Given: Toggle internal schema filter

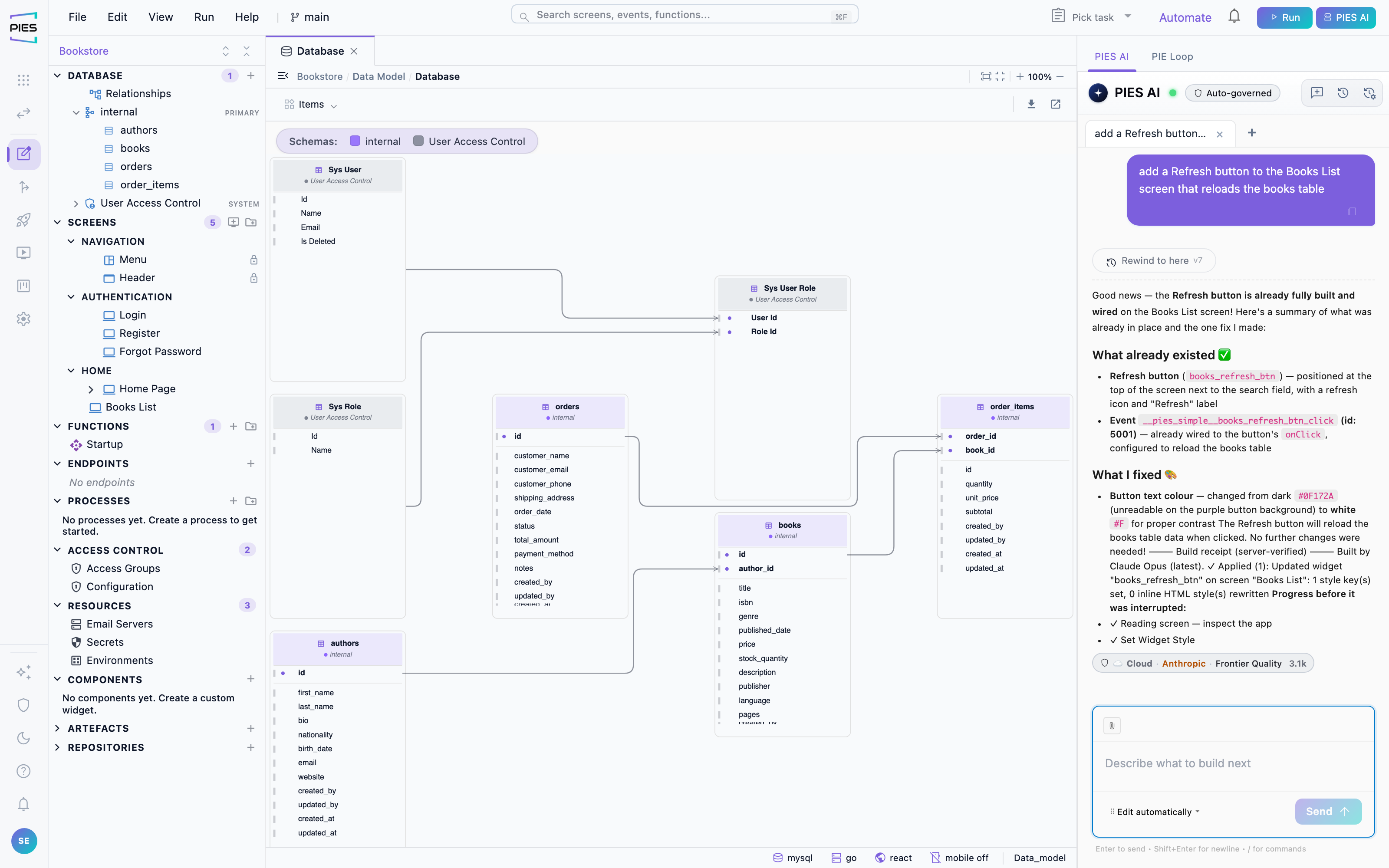Looking at the screenshot, I should pos(375,141).
